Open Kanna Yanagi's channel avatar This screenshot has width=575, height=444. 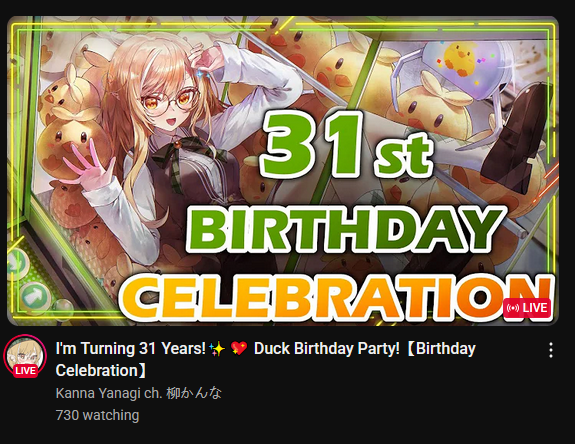tap(25, 356)
